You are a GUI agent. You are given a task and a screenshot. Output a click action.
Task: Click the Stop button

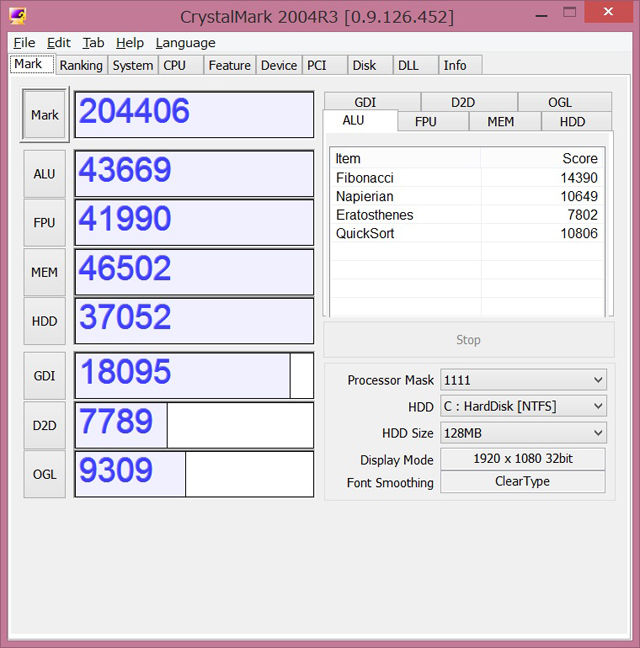coord(469,340)
